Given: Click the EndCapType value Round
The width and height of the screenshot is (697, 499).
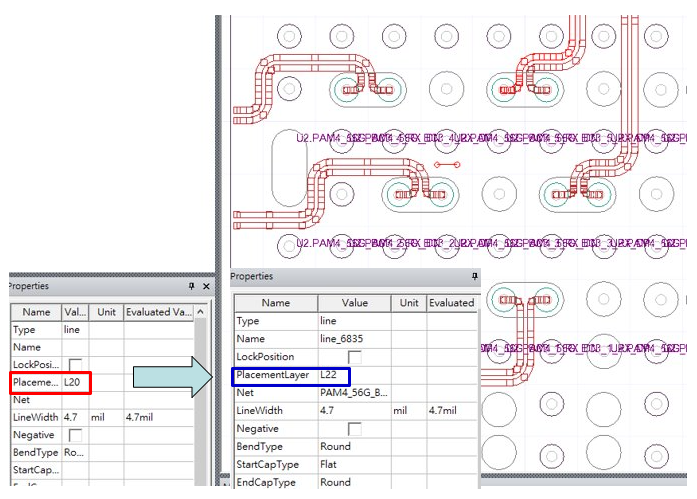Looking at the screenshot, I should 335,482.
